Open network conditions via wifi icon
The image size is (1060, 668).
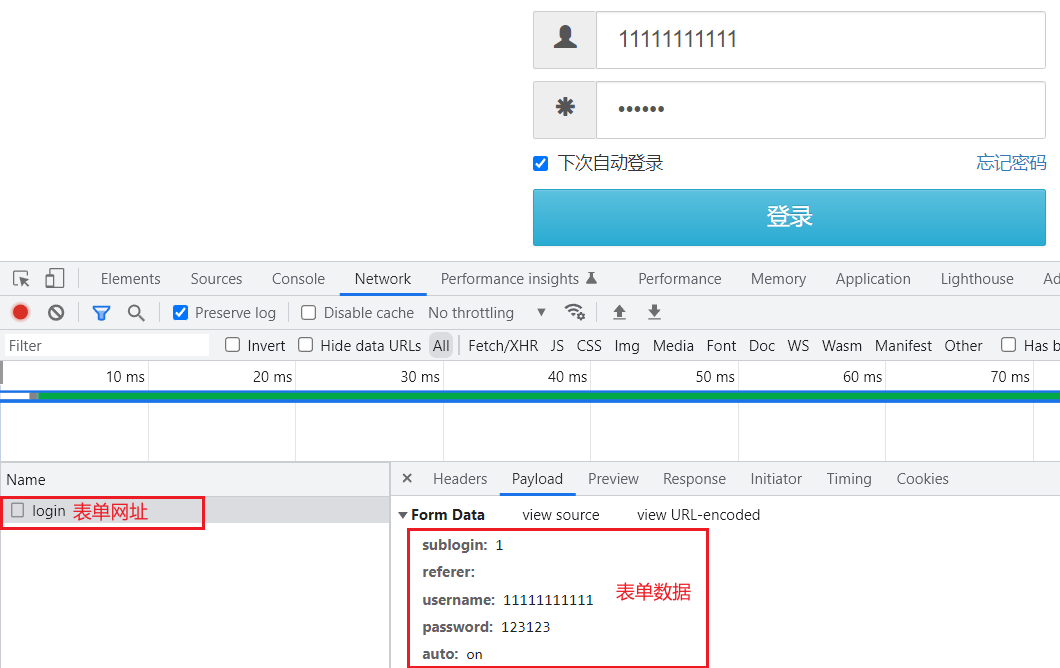(575, 312)
